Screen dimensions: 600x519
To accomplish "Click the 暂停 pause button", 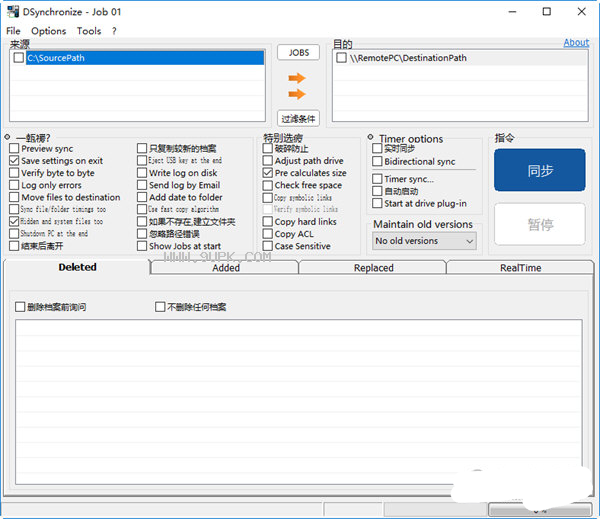I will point(540,224).
